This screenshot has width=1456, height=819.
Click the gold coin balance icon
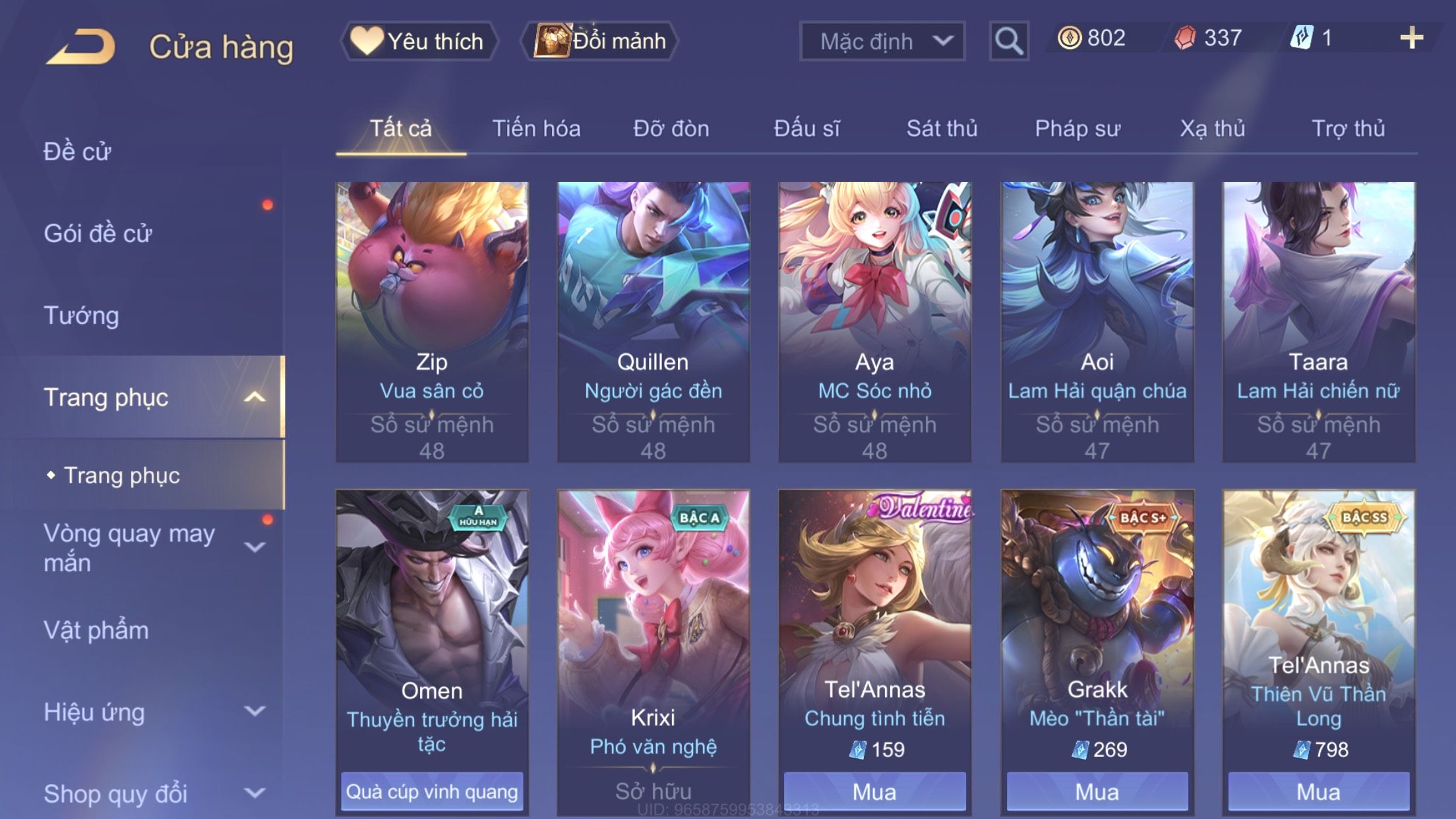click(x=1070, y=38)
